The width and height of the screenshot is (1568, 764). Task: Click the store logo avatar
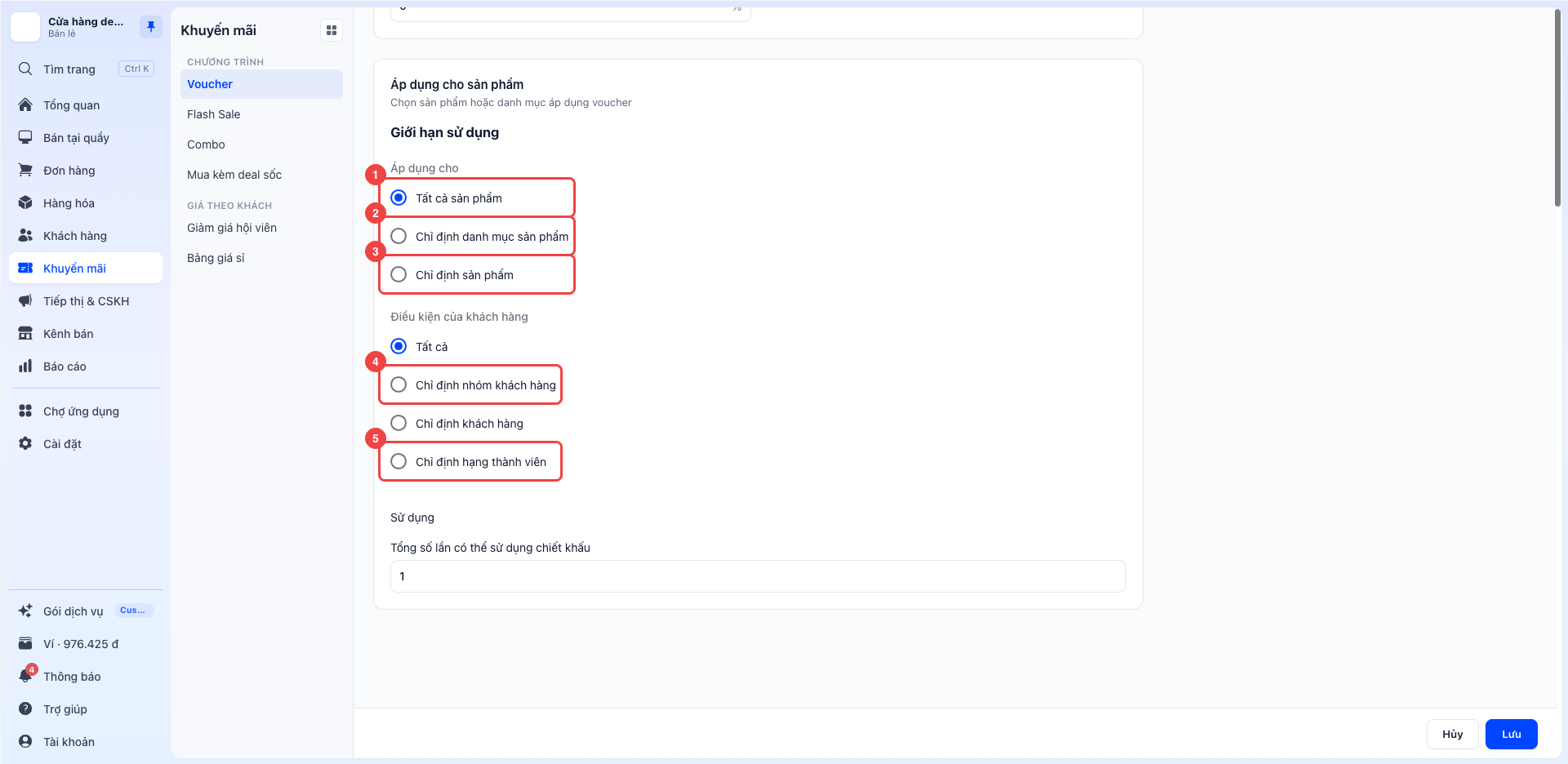(25, 27)
